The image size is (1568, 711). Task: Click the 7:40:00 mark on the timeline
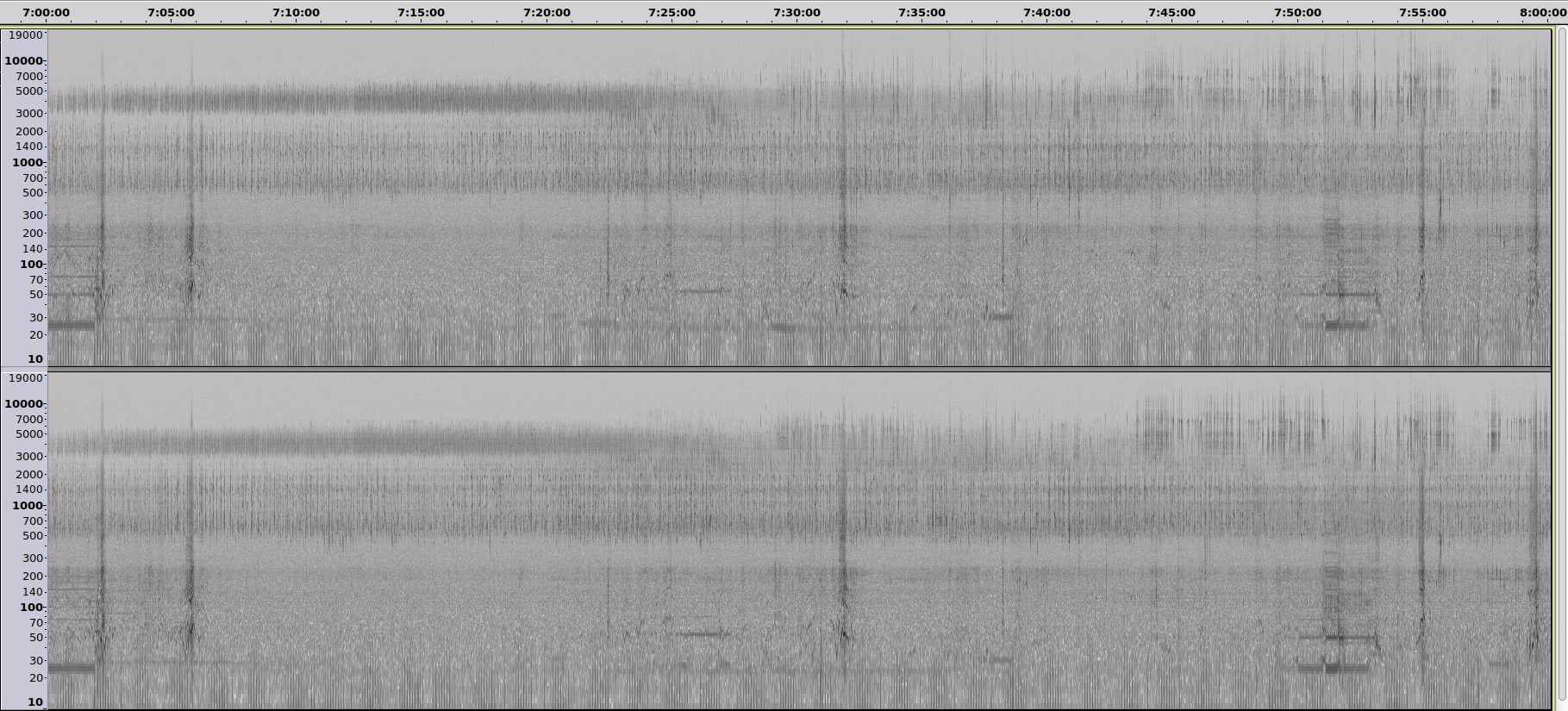coord(1046,13)
